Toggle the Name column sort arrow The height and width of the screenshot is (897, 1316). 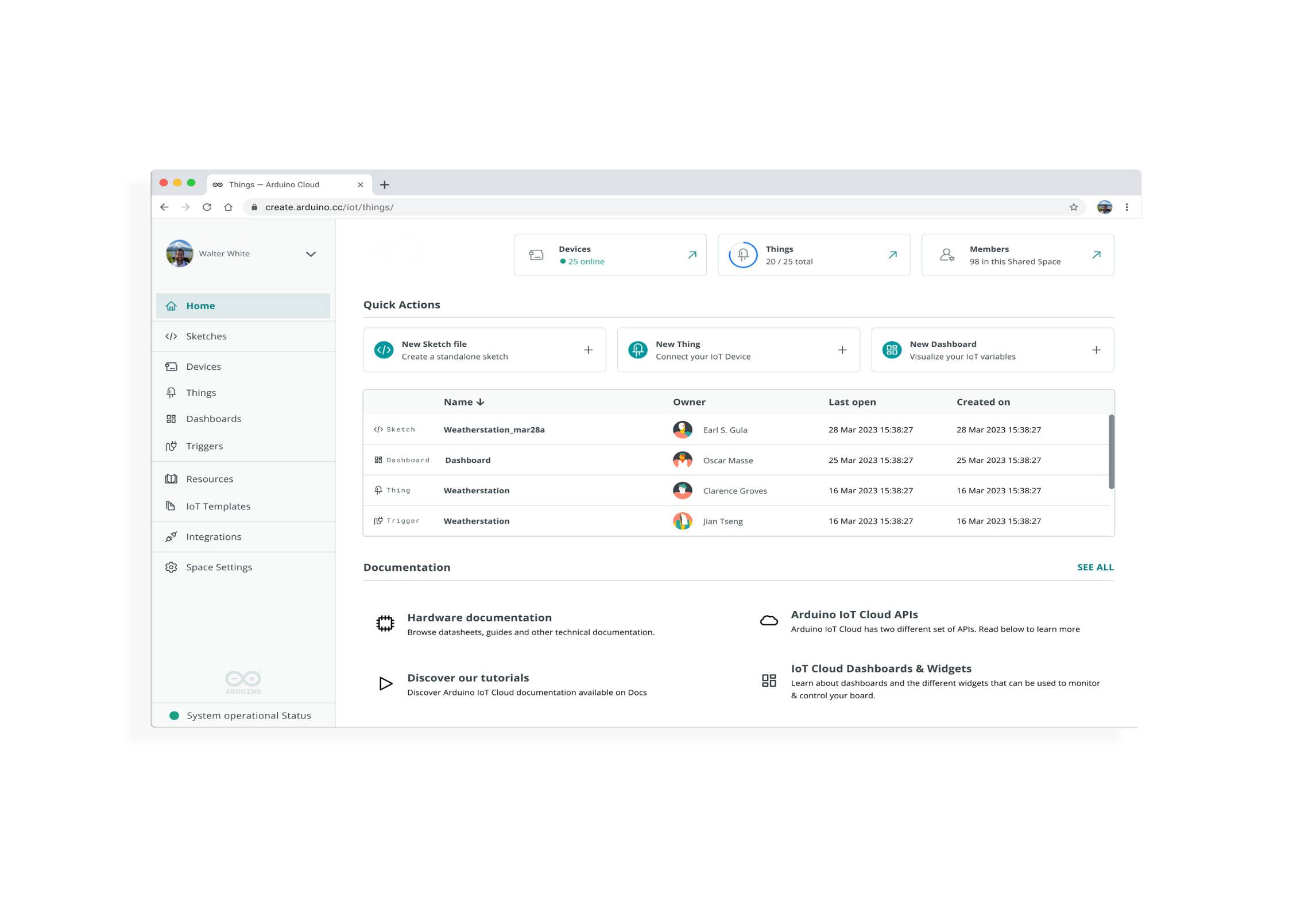tap(480, 402)
